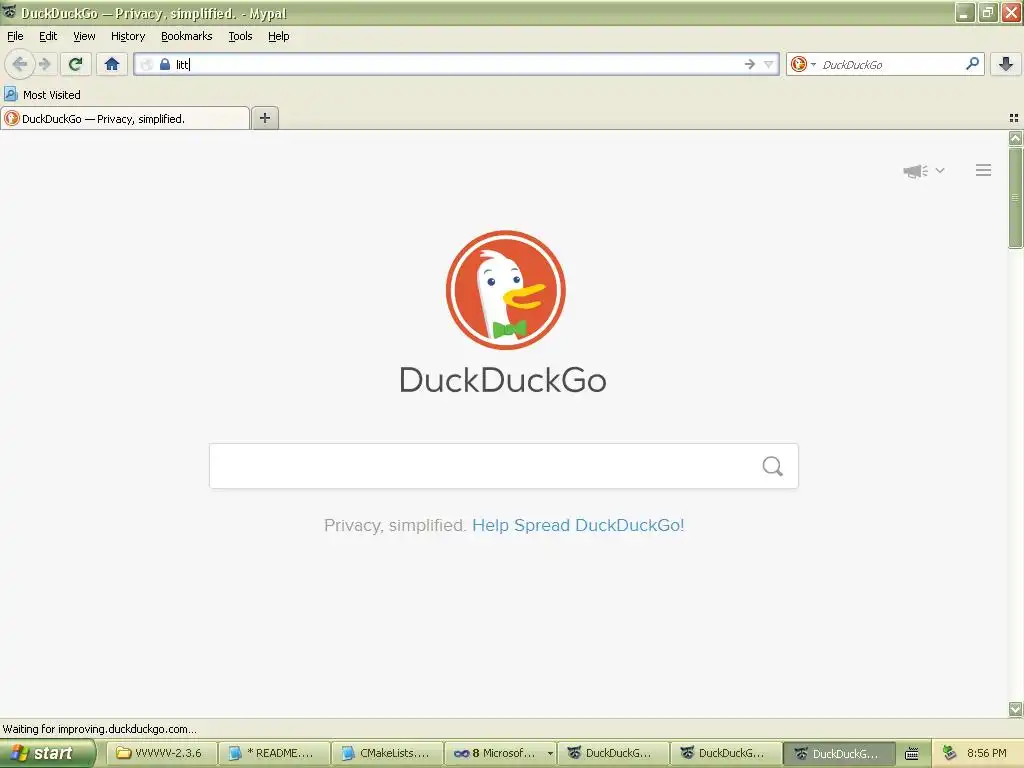Open the address bar history dropdown
This screenshot has width=1024, height=768.
tap(769, 64)
